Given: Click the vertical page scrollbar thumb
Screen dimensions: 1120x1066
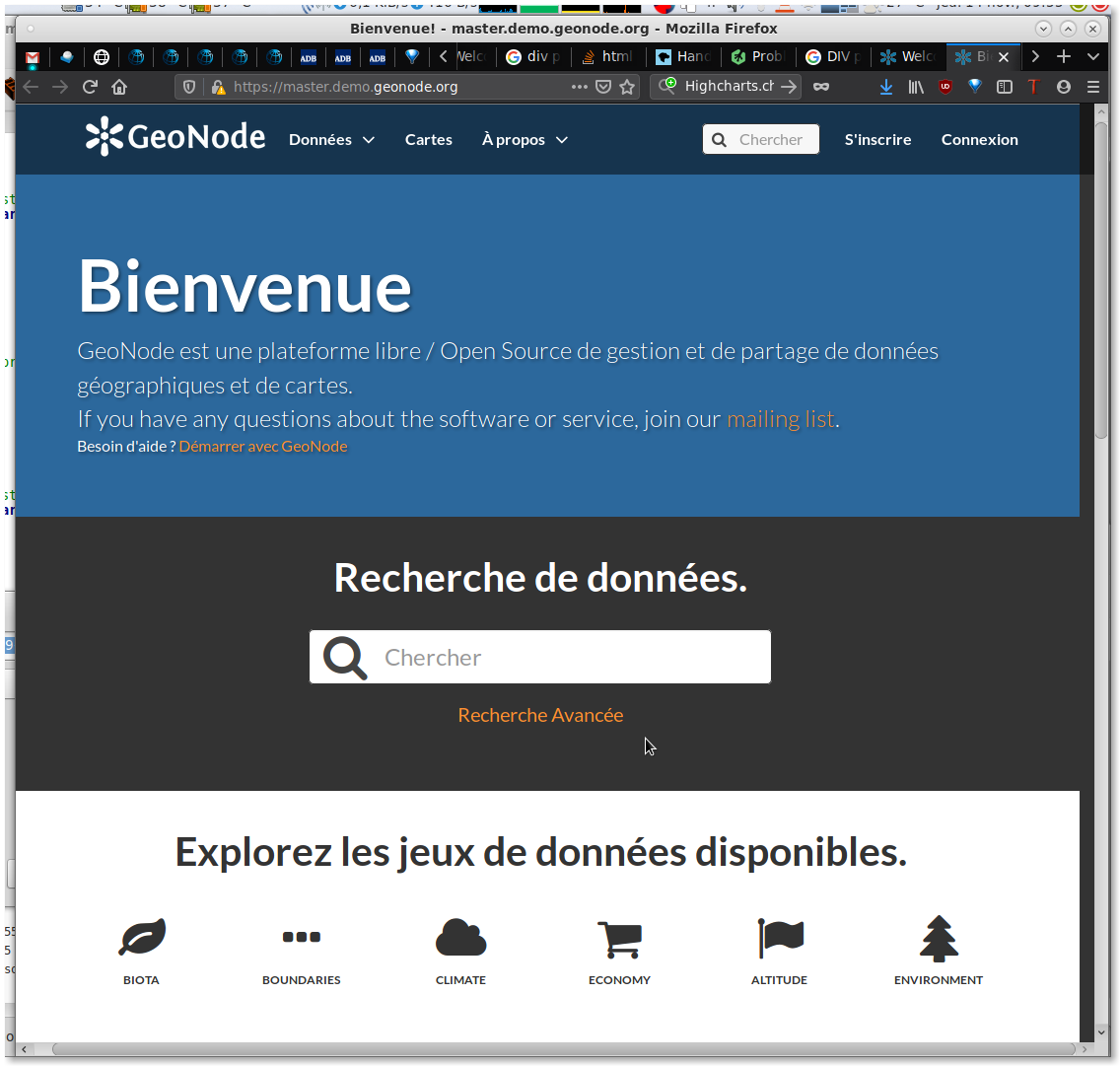Looking at the screenshot, I should click(1101, 282).
